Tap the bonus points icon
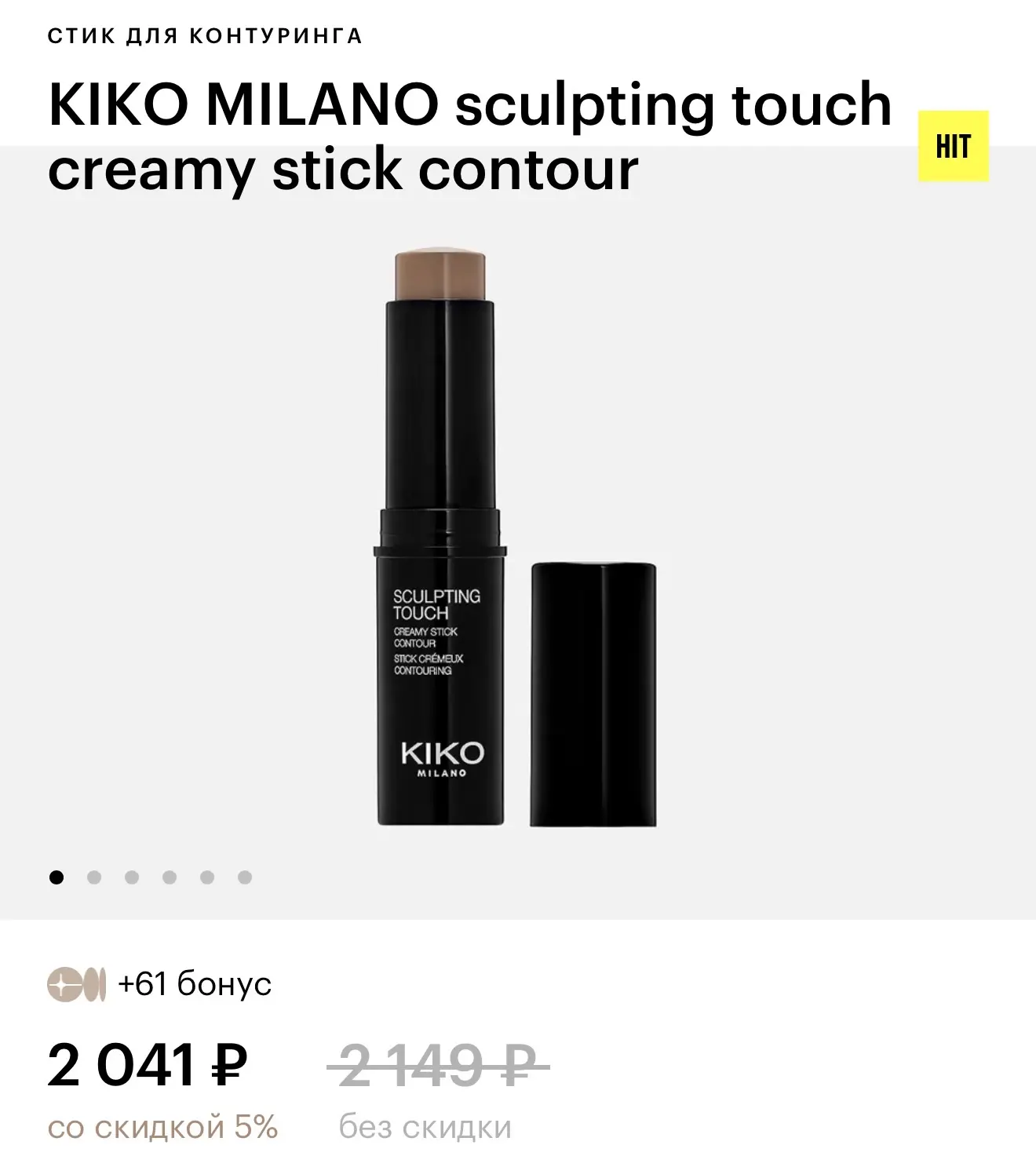1036x1156 pixels. (77, 985)
